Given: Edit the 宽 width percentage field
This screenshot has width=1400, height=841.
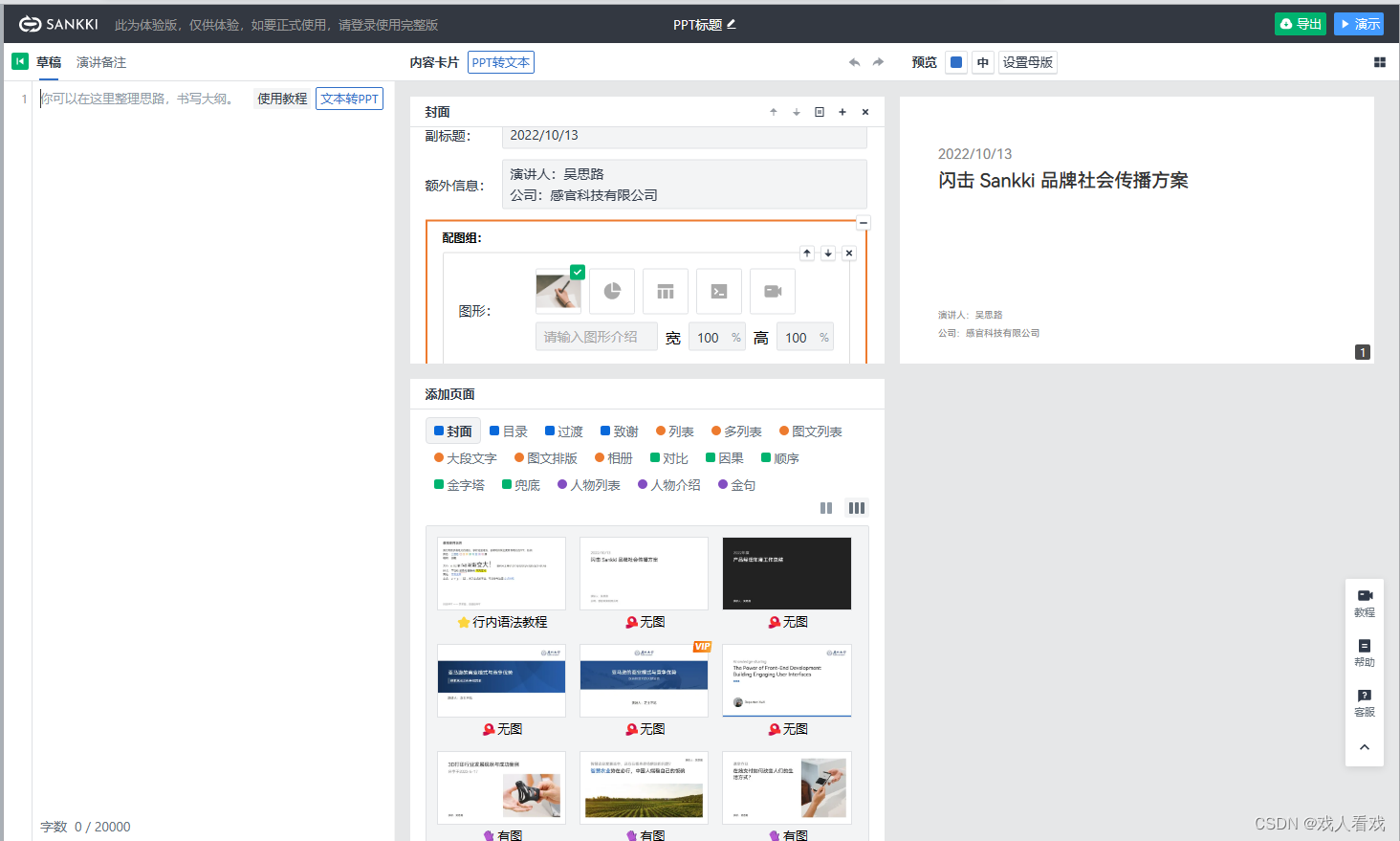Looking at the screenshot, I should pyautogui.click(x=716, y=337).
